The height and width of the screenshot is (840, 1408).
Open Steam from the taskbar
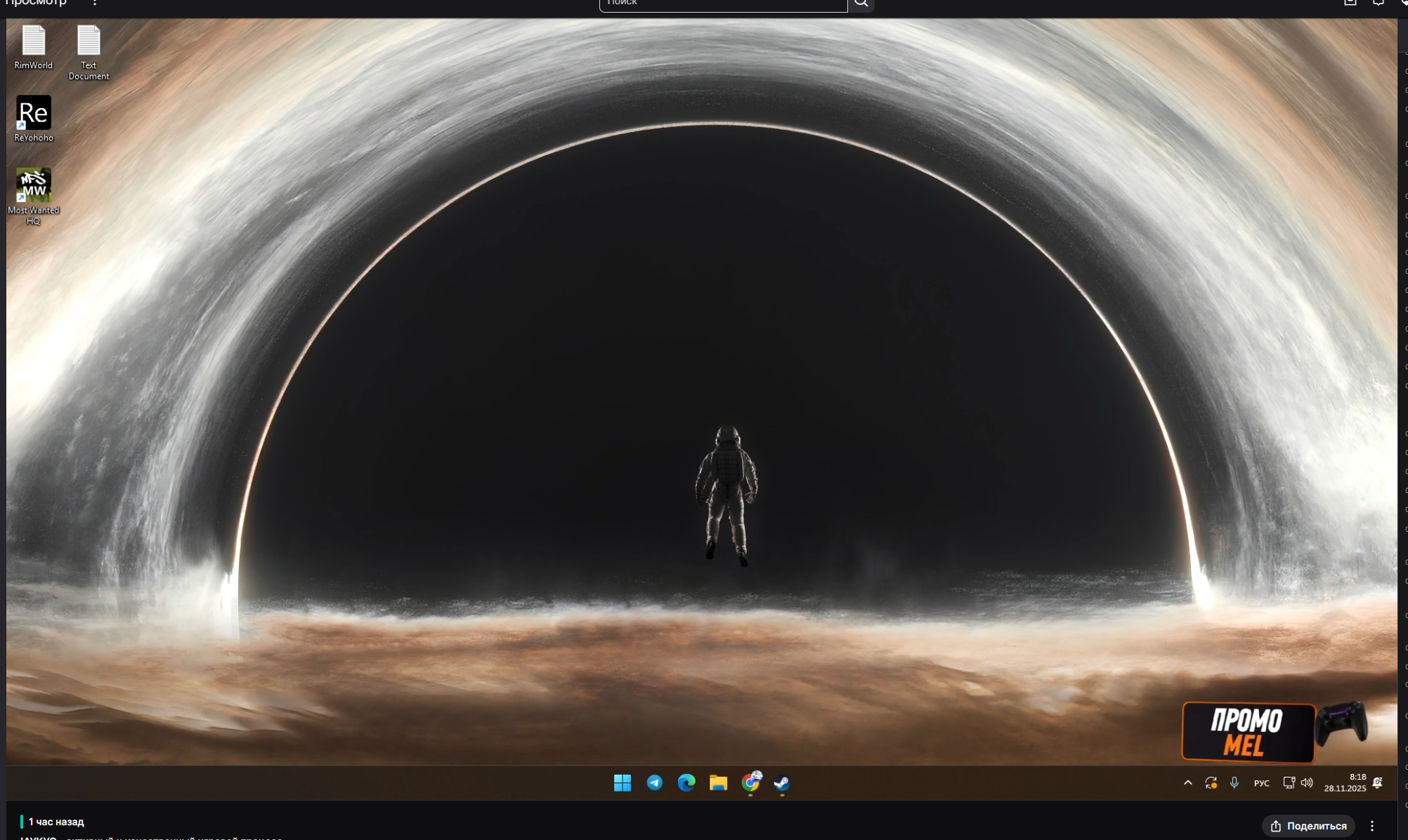click(x=782, y=782)
